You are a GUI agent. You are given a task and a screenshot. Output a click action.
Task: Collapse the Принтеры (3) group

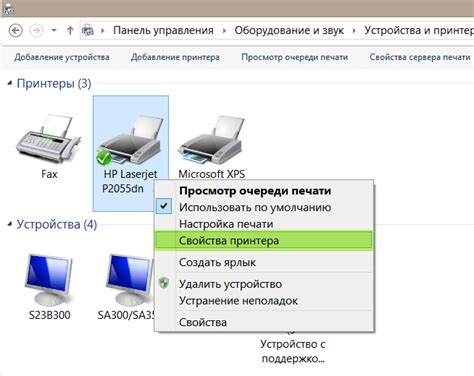[10, 83]
